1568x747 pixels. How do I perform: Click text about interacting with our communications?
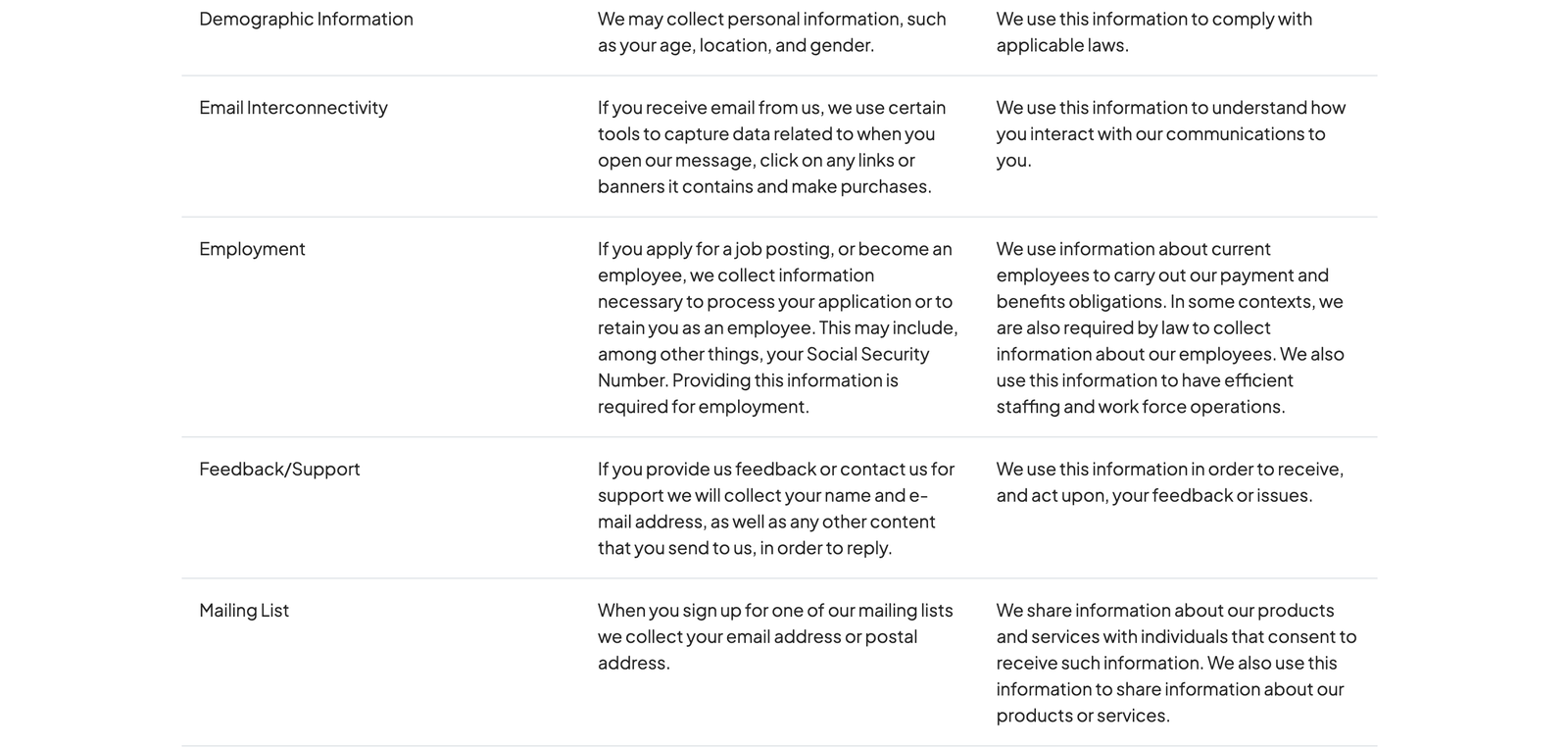click(x=1170, y=133)
